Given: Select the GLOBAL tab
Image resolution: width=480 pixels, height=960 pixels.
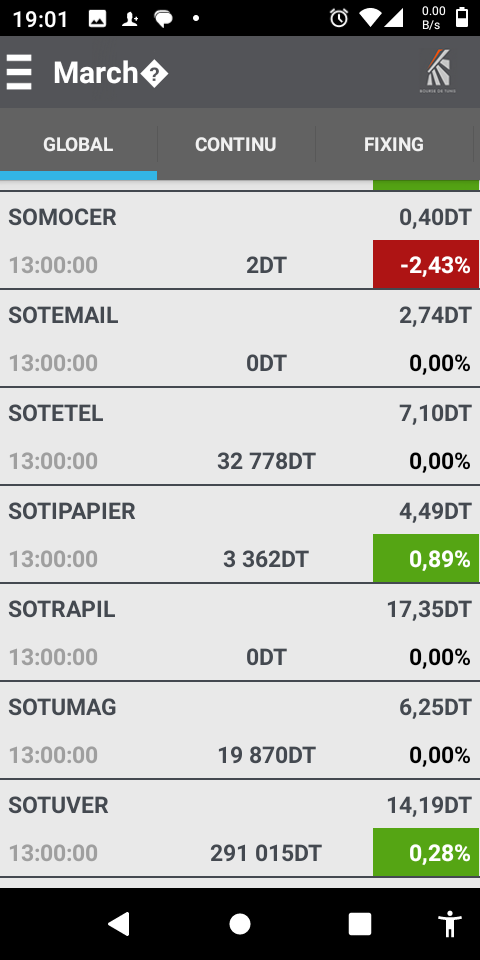Looking at the screenshot, I should (78, 144).
